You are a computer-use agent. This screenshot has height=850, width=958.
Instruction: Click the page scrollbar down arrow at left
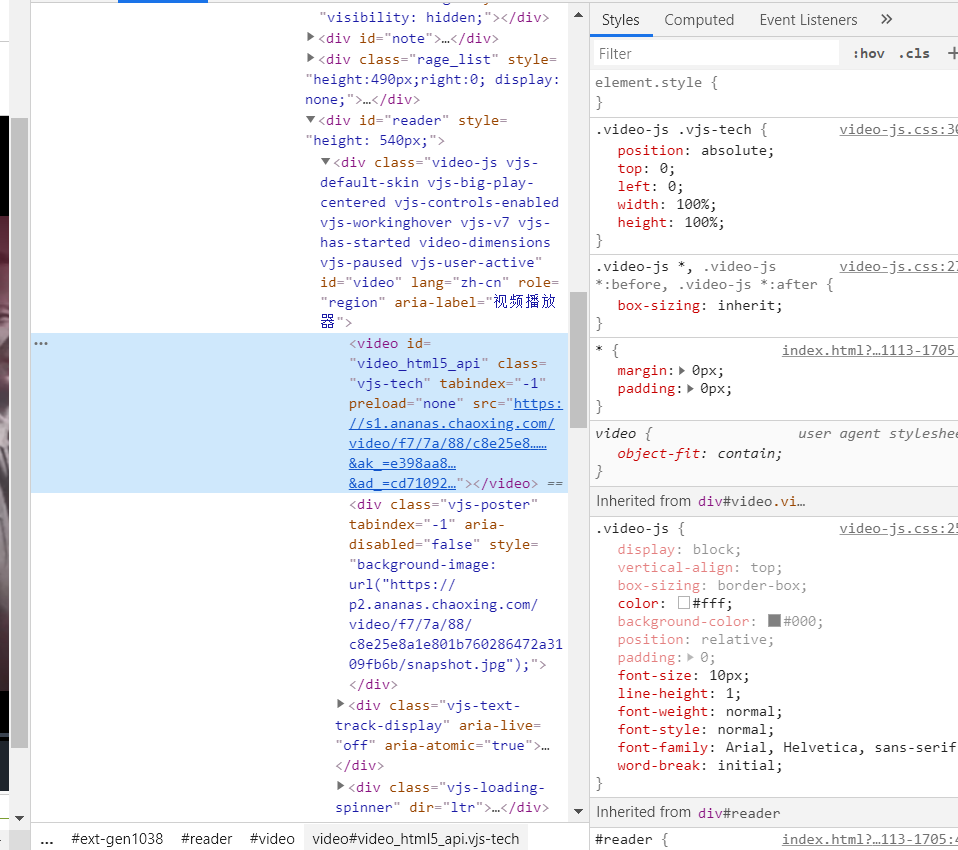19,818
